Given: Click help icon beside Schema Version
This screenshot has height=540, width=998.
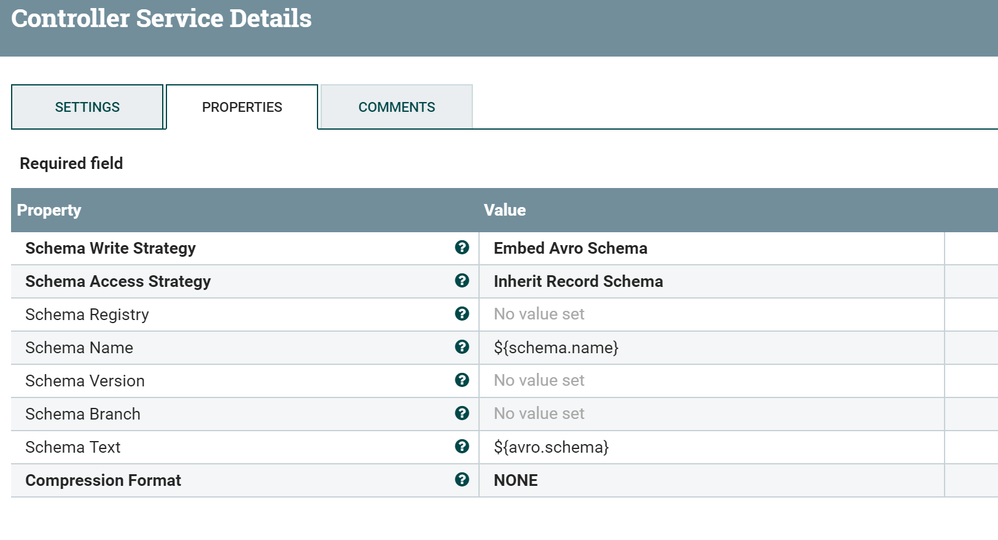Looking at the screenshot, I should click(x=462, y=380).
